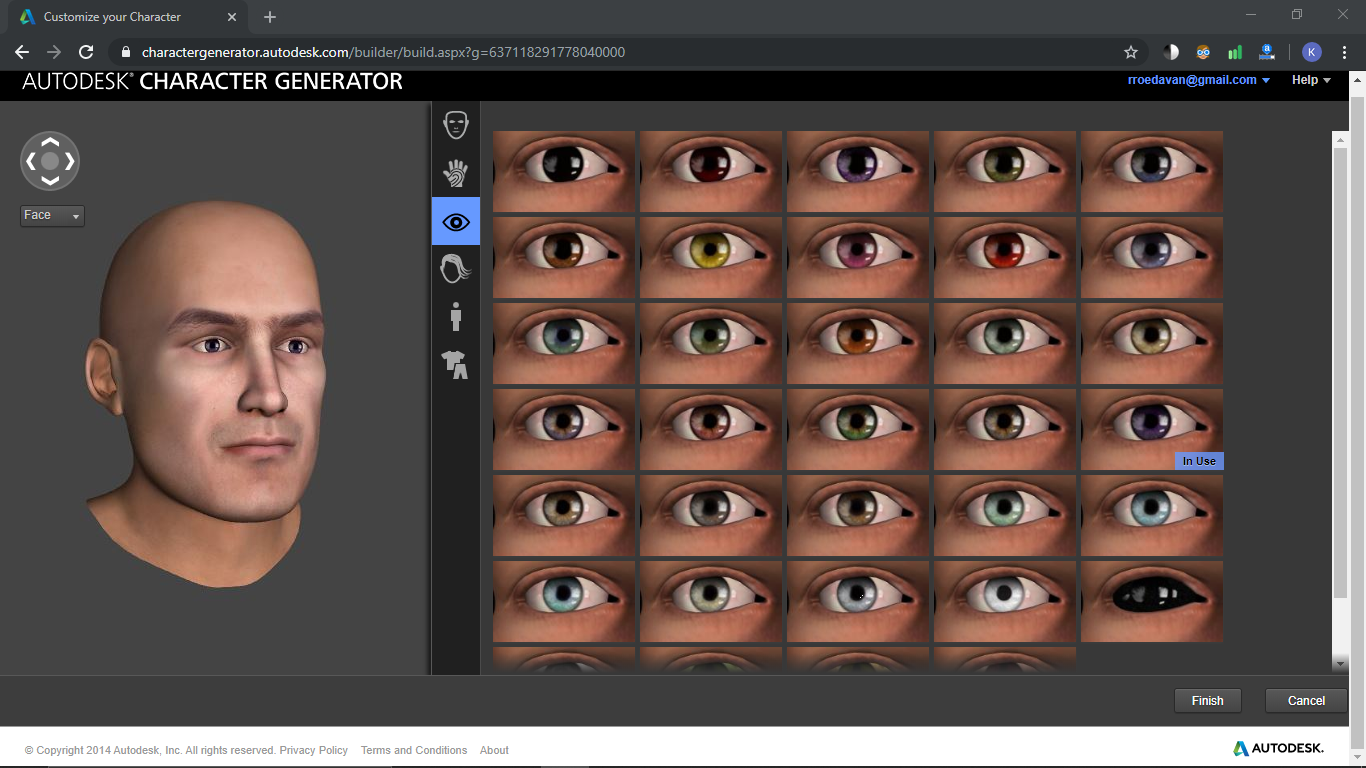Click the 3D orbit navigation control

pyautogui.click(x=50, y=161)
